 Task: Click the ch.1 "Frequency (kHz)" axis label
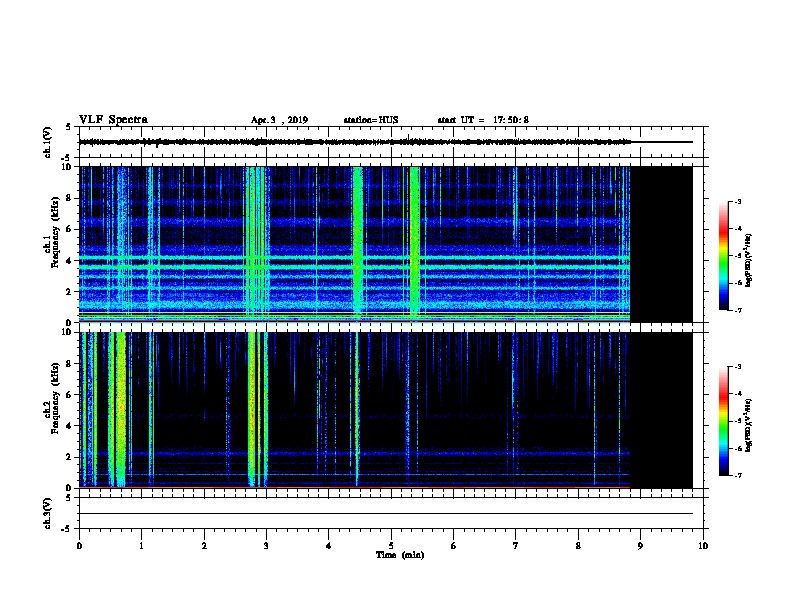[x=55, y=232]
